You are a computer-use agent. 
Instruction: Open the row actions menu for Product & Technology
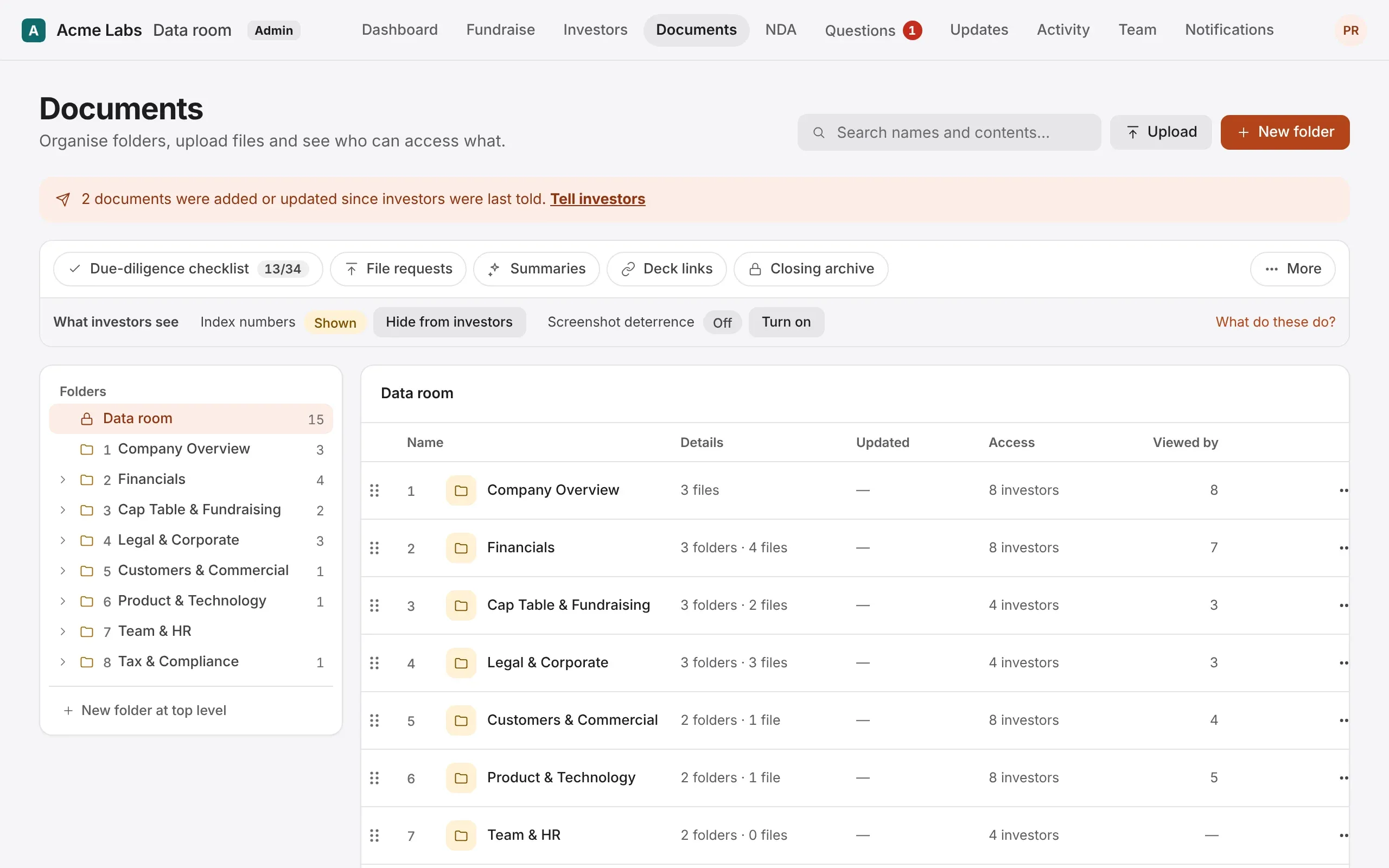1343,777
